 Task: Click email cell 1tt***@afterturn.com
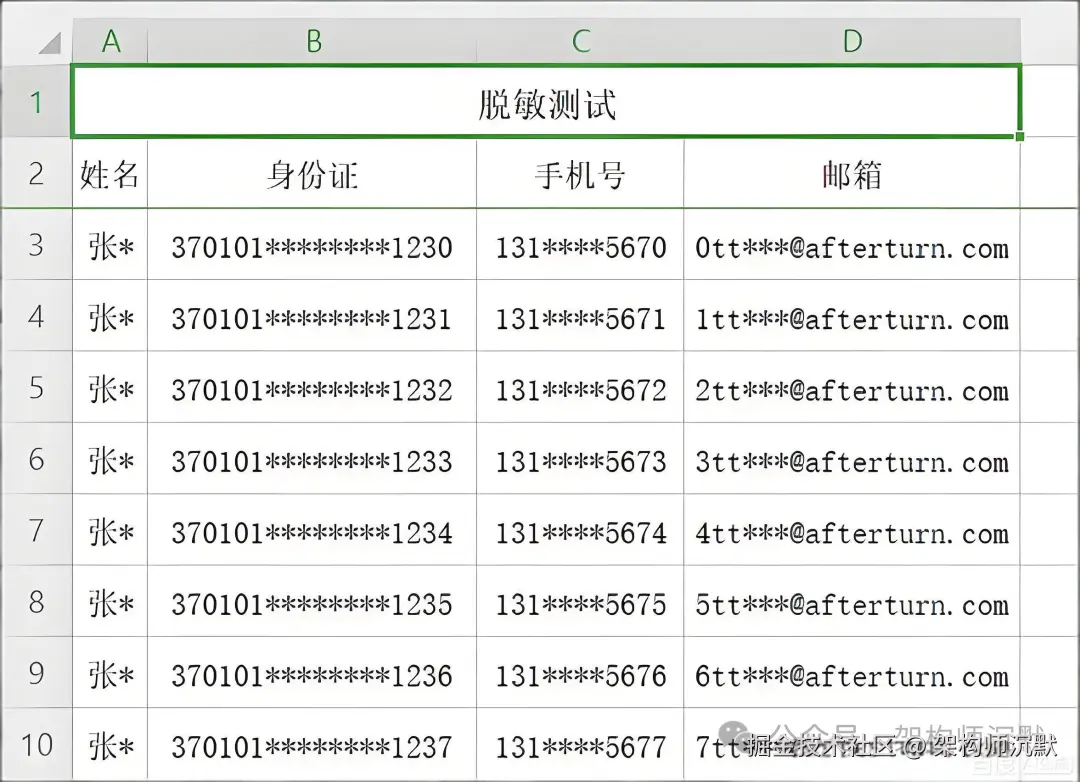pyautogui.click(x=852, y=316)
